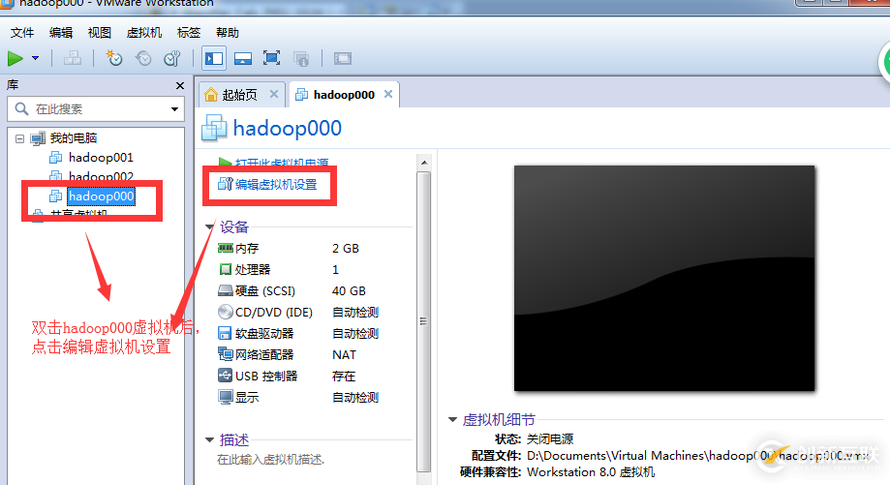This screenshot has width=890, height=485.
Task: Click the VM description input area
Action: click(271, 459)
